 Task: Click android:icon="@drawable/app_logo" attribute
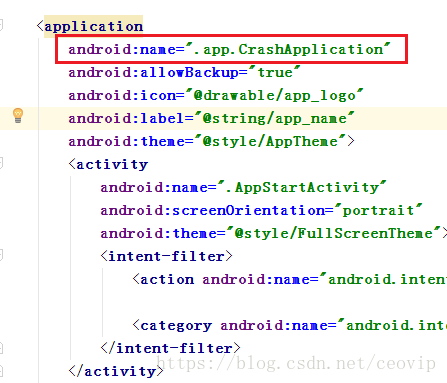(216, 96)
